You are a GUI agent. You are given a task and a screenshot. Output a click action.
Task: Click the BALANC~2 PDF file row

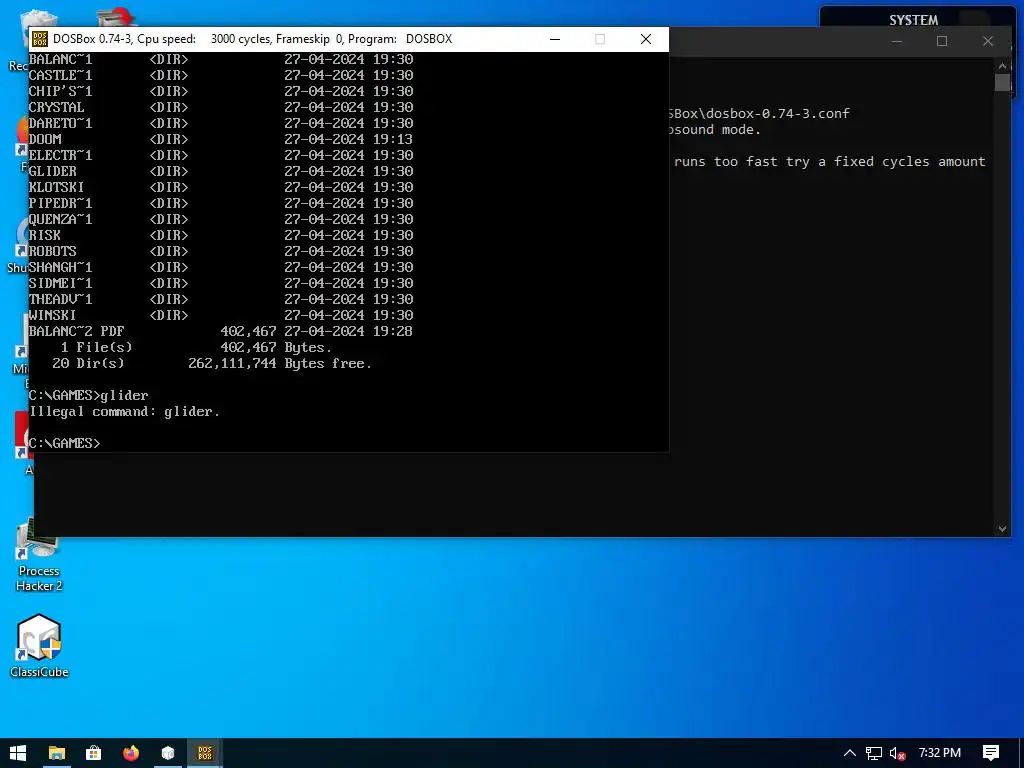[x=221, y=331]
